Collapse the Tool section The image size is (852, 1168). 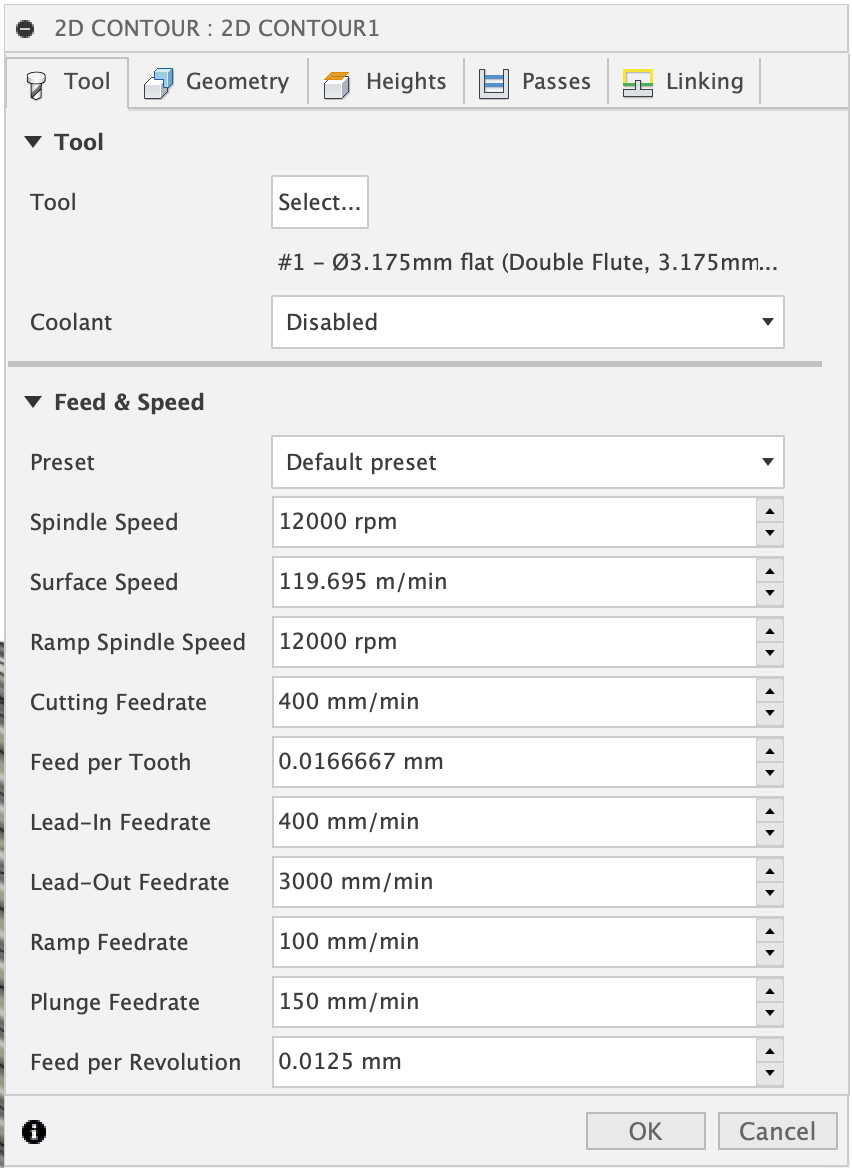[34, 143]
